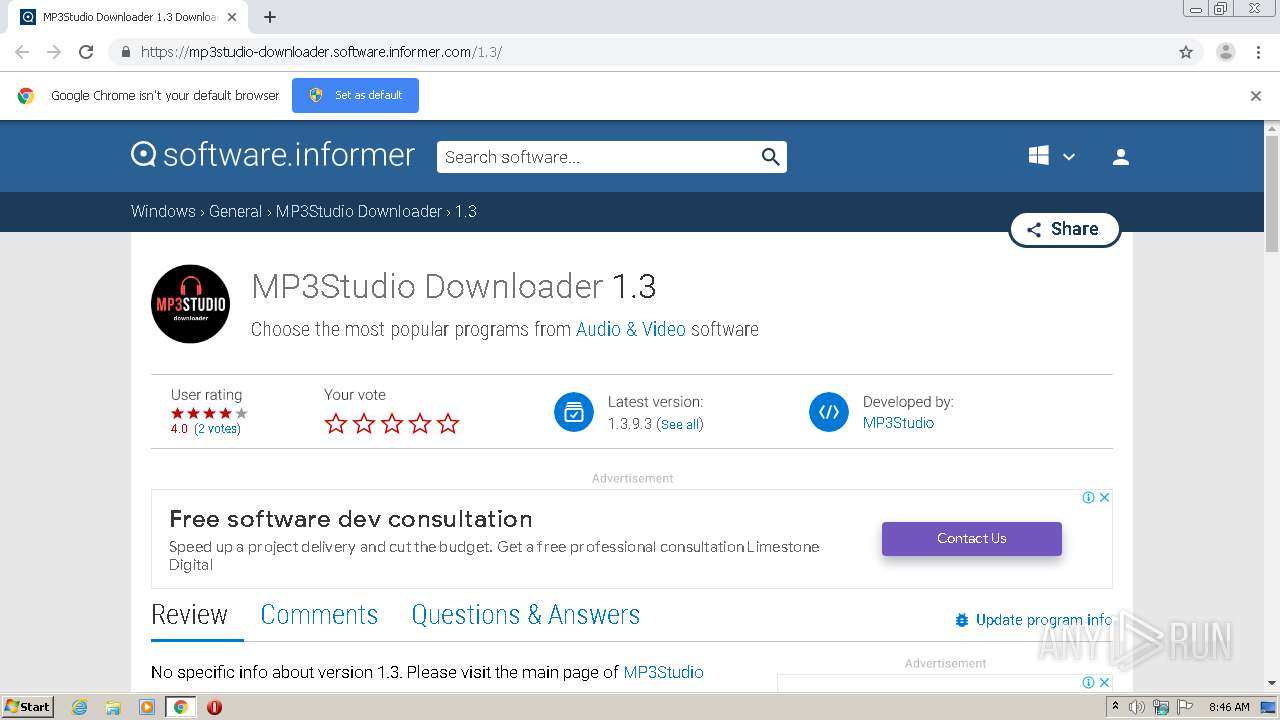This screenshot has height=720, width=1280.
Task: Open the General breadcrumb link
Action: (x=235, y=211)
